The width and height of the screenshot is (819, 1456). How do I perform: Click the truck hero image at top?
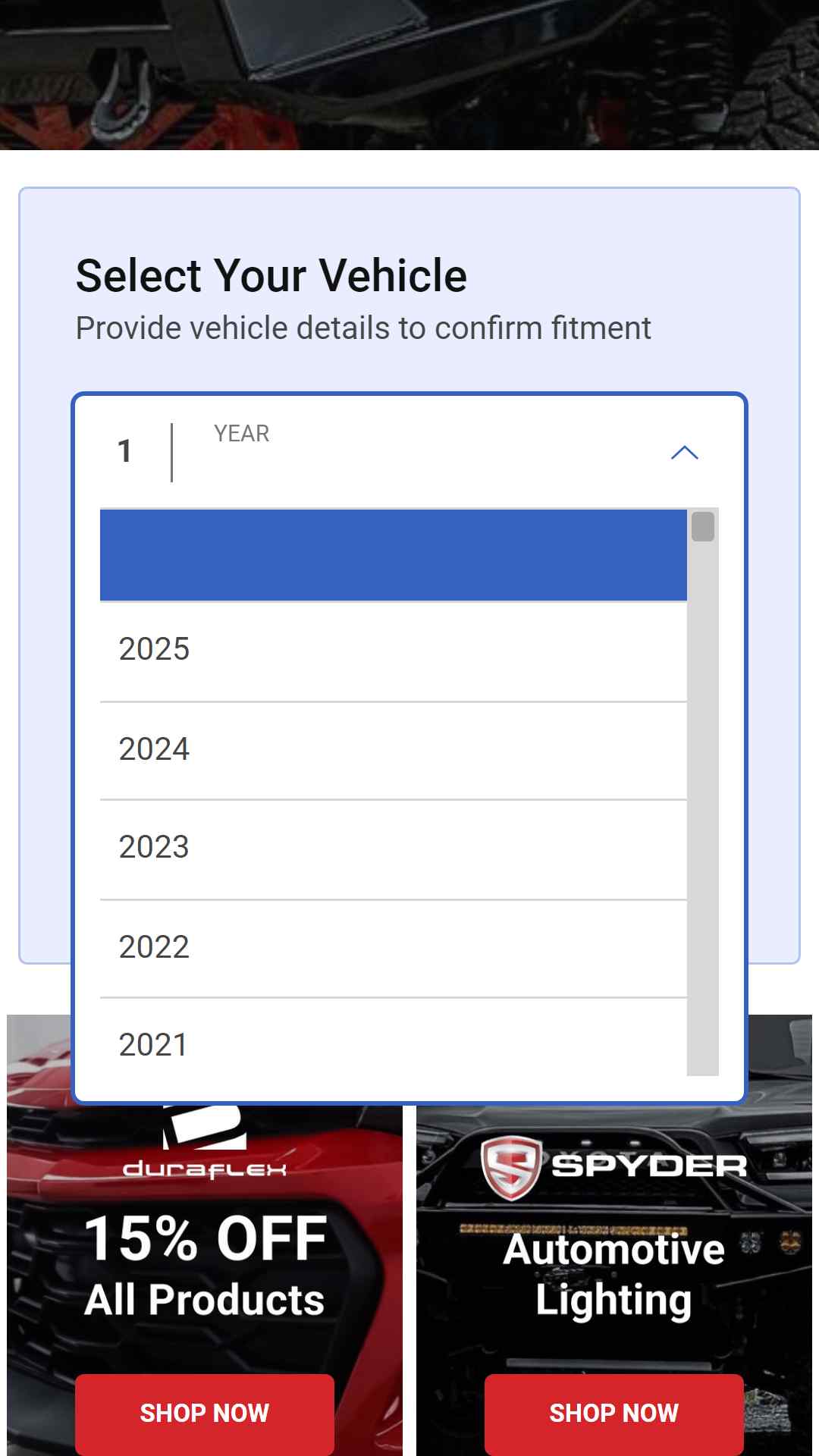tap(409, 74)
